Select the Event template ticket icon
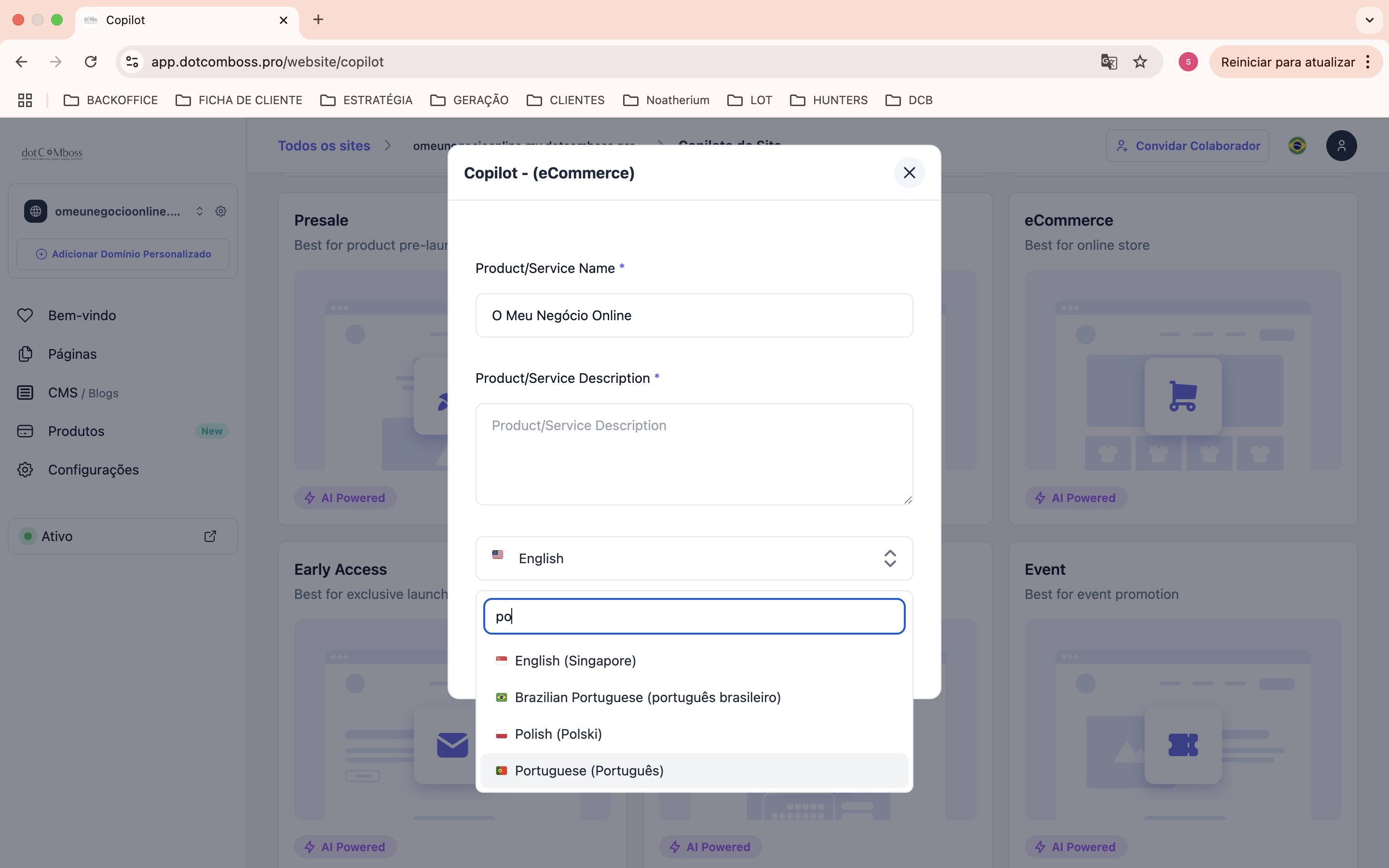The image size is (1389, 868). pyautogui.click(x=1183, y=745)
